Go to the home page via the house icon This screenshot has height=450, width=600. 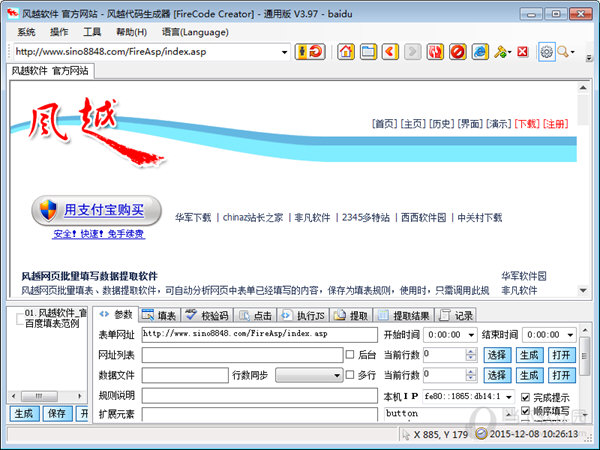[346, 51]
